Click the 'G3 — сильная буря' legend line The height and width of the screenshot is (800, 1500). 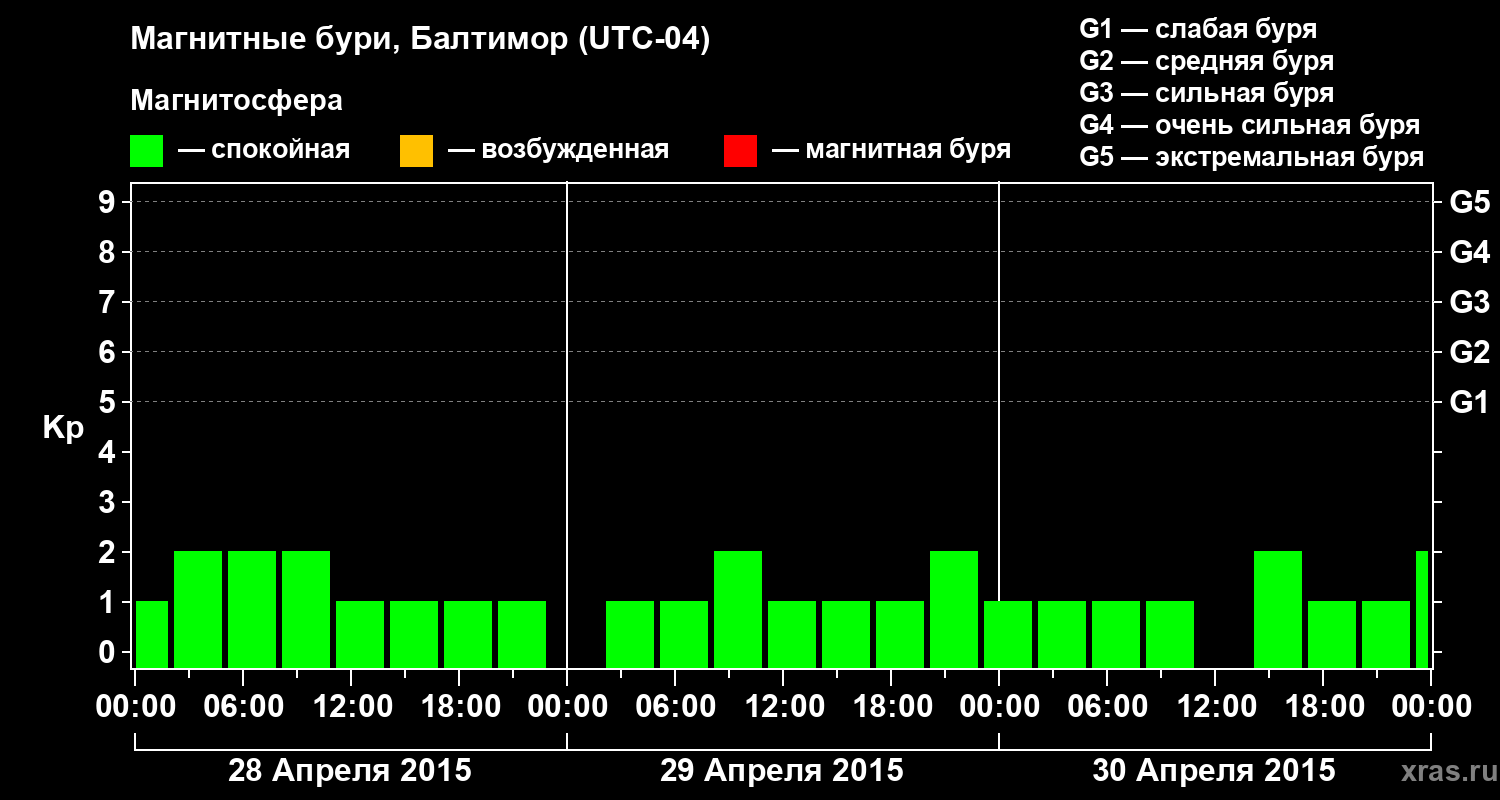(1206, 93)
